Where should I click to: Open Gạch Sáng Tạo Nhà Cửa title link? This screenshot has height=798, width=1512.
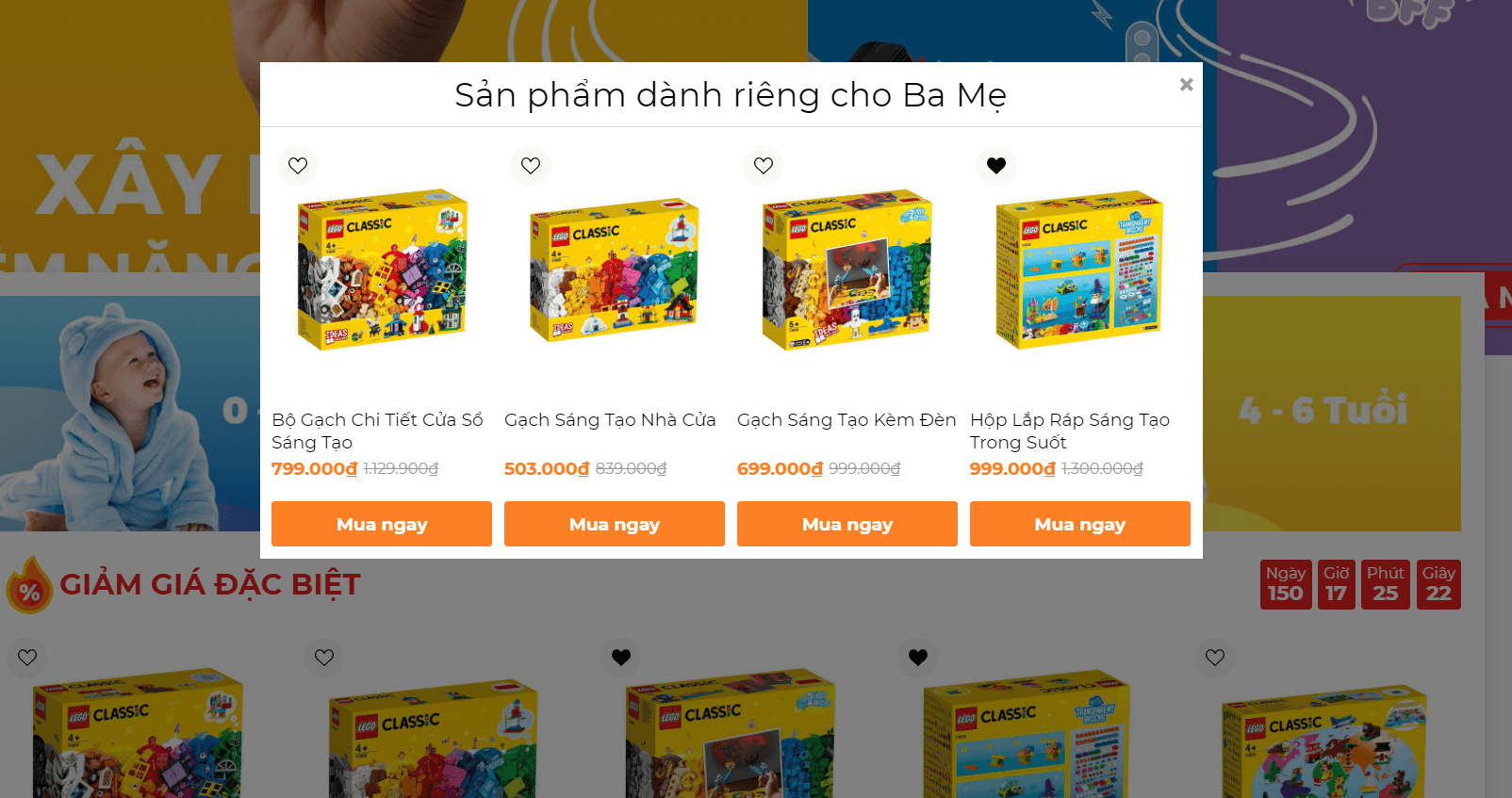tap(610, 420)
